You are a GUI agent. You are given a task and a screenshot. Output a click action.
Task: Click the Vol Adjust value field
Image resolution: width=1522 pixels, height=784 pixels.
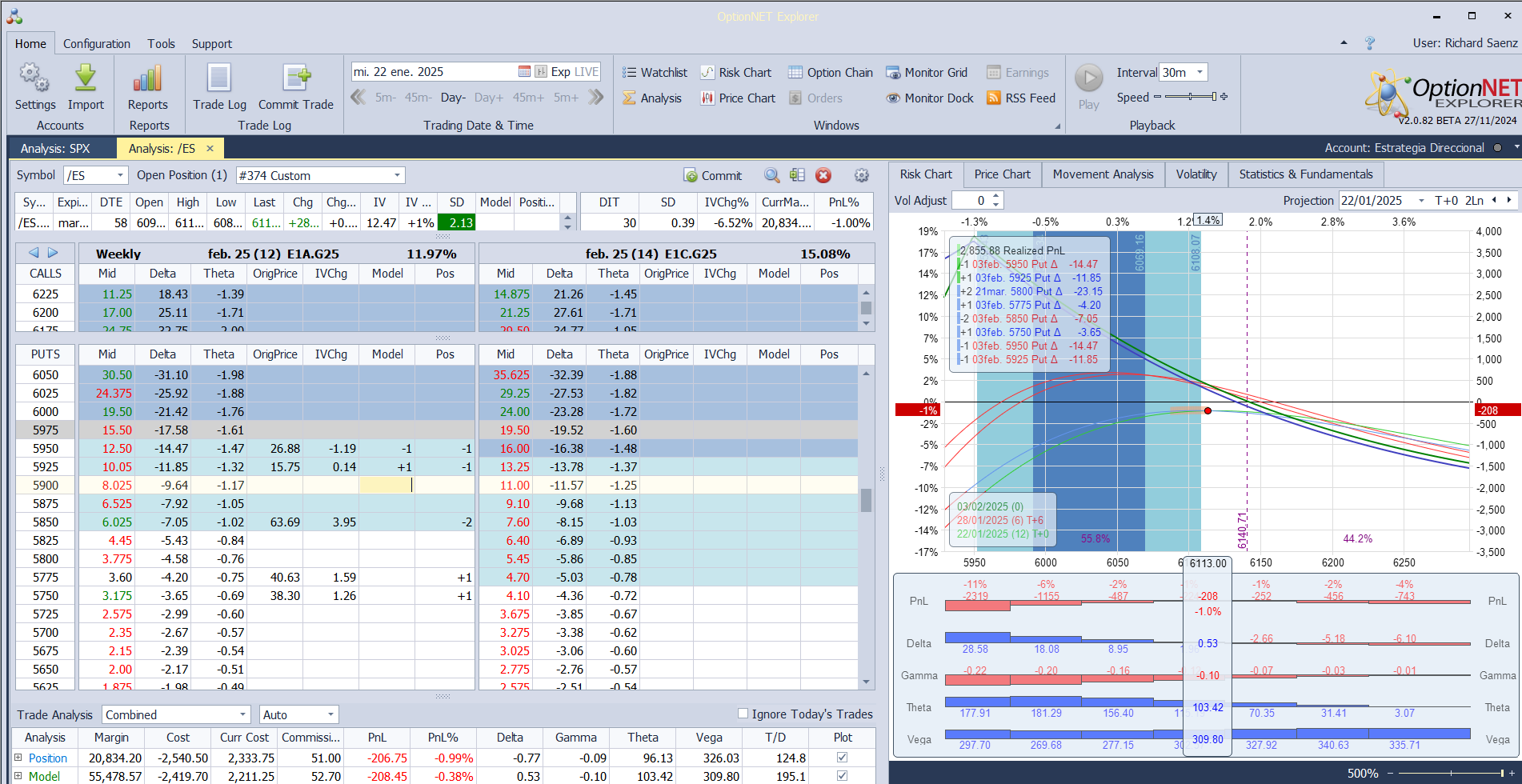pyautogui.click(x=970, y=201)
